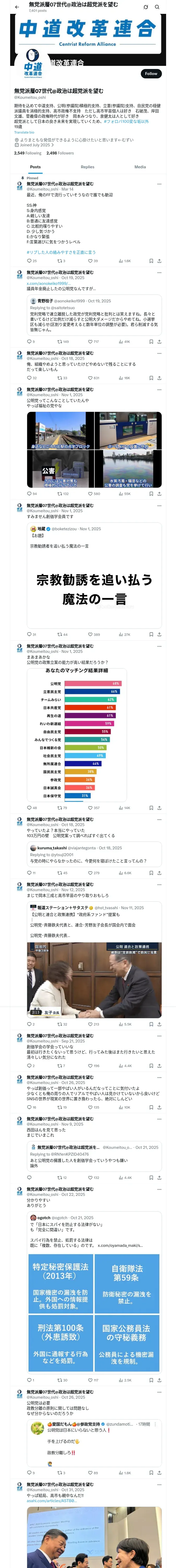
Task: Click the Grok profile summary icon
Action: coord(146,7)
